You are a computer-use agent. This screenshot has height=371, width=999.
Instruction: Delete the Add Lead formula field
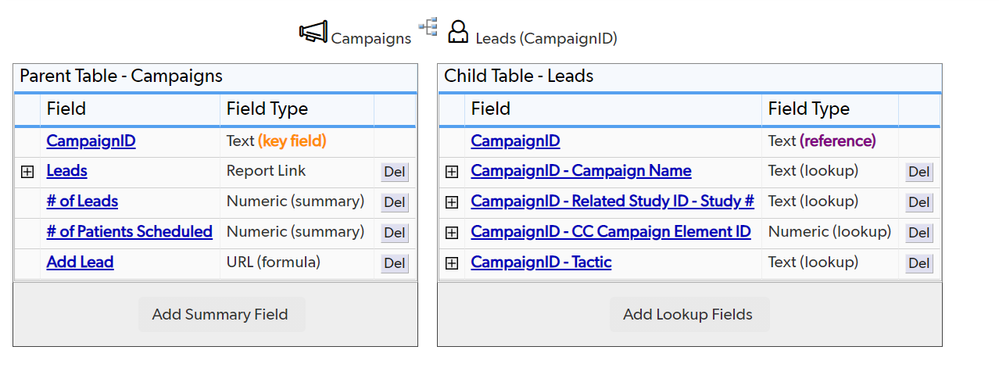pyautogui.click(x=395, y=263)
